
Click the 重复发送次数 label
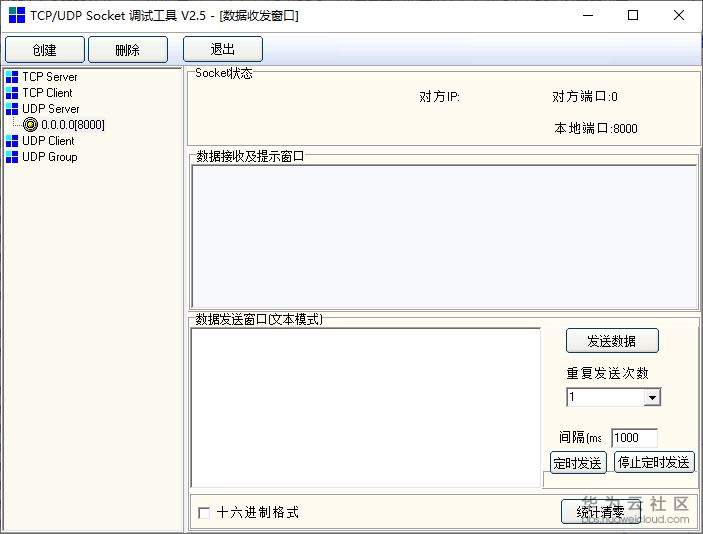[608, 373]
